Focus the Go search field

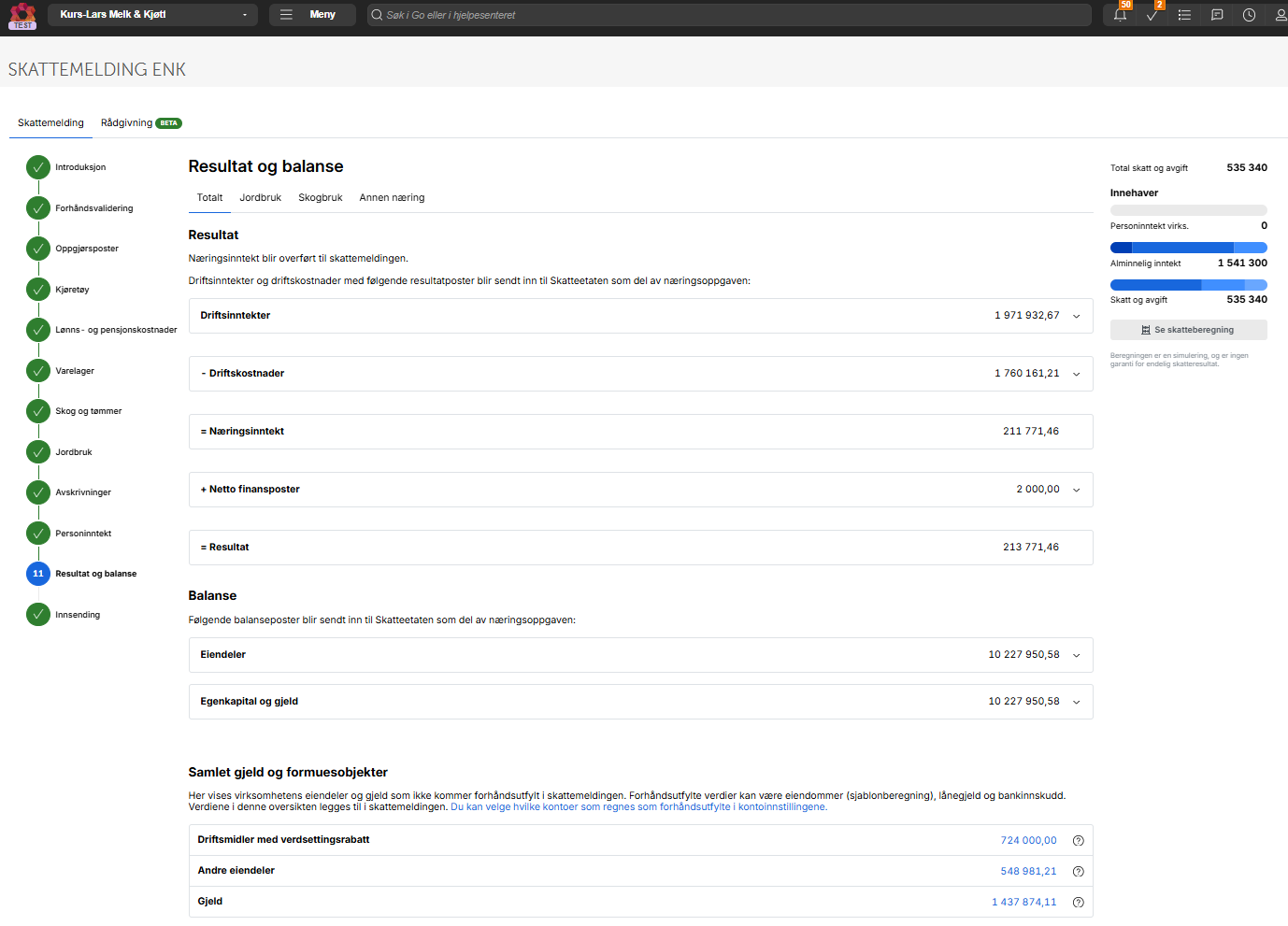(x=729, y=15)
